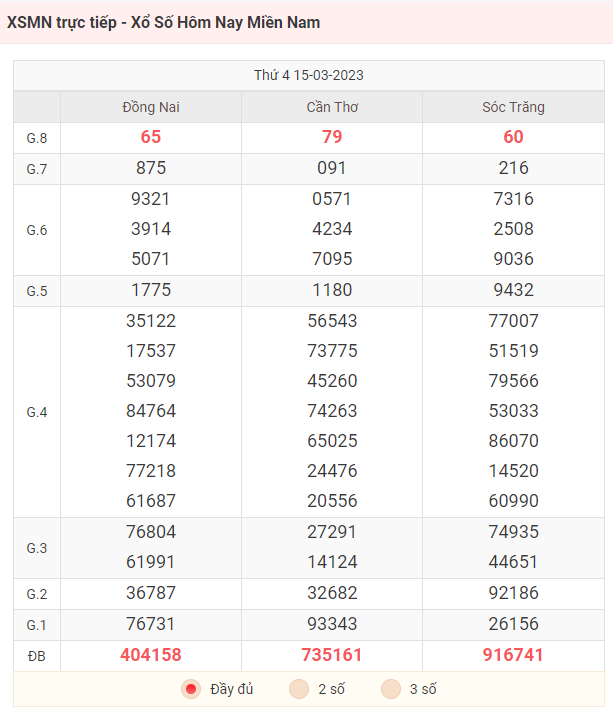Open the XSMN trực tiếp page title
613x720 pixels.
tap(163, 22)
